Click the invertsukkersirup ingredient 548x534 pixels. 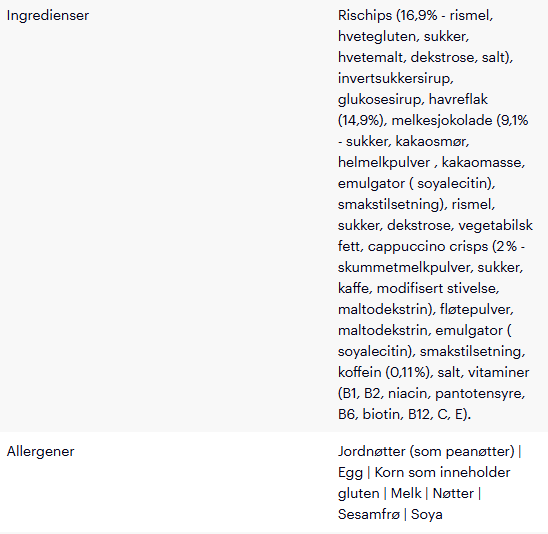pyautogui.click(x=396, y=78)
